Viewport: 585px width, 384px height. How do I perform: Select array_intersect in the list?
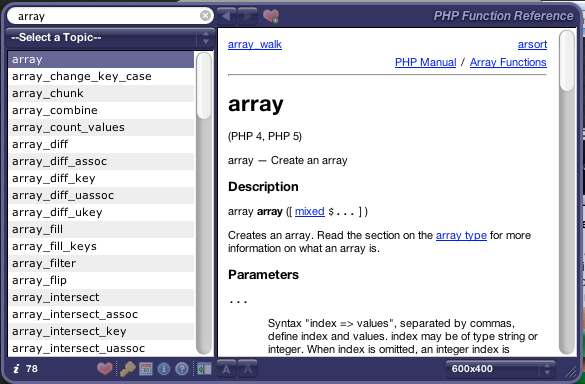101,297
